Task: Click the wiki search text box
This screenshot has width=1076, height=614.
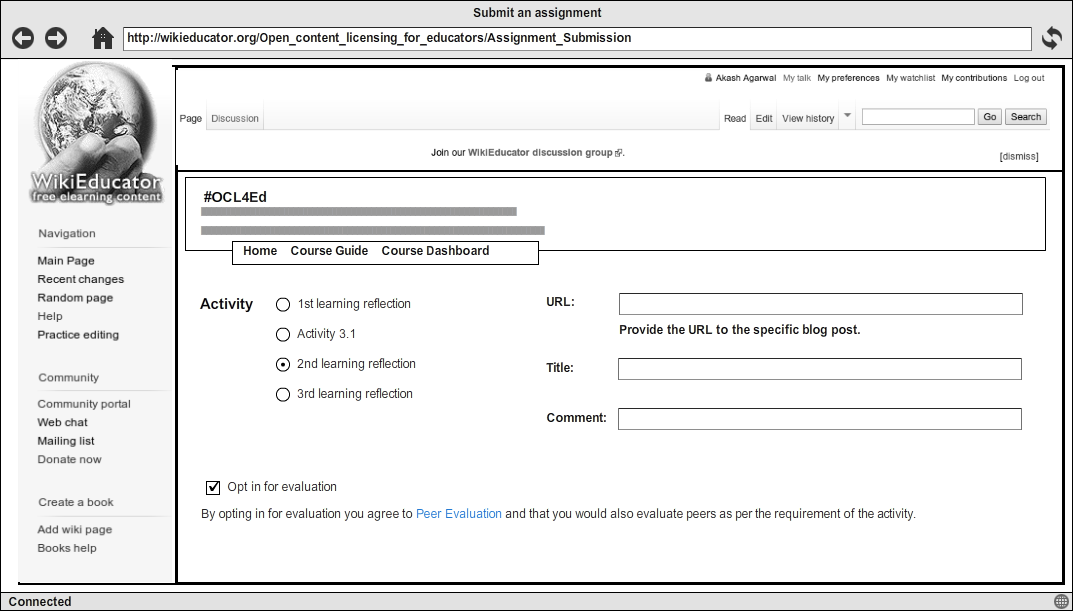Action: [x=918, y=117]
